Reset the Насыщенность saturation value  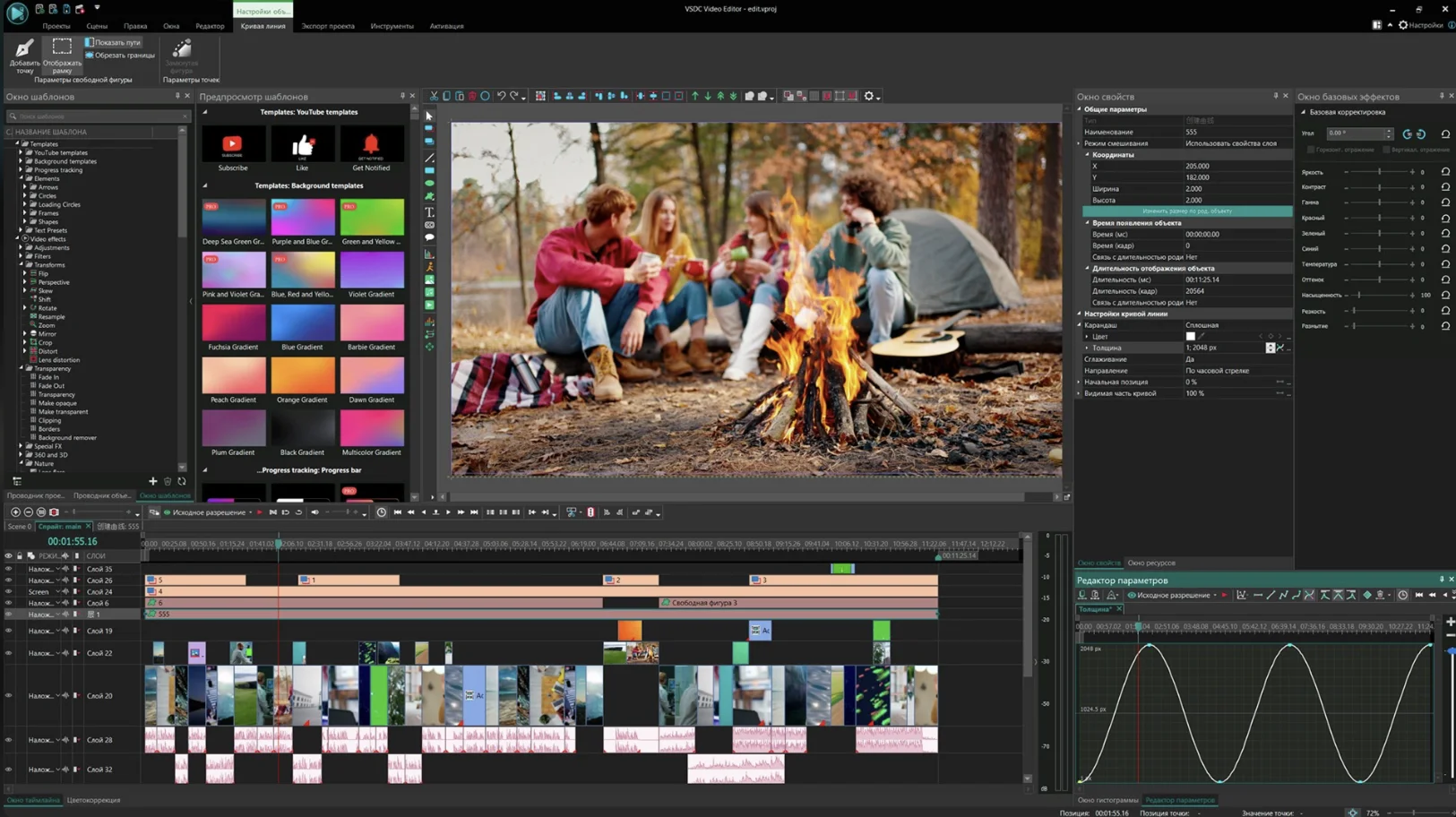pyautogui.click(x=1445, y=295)
